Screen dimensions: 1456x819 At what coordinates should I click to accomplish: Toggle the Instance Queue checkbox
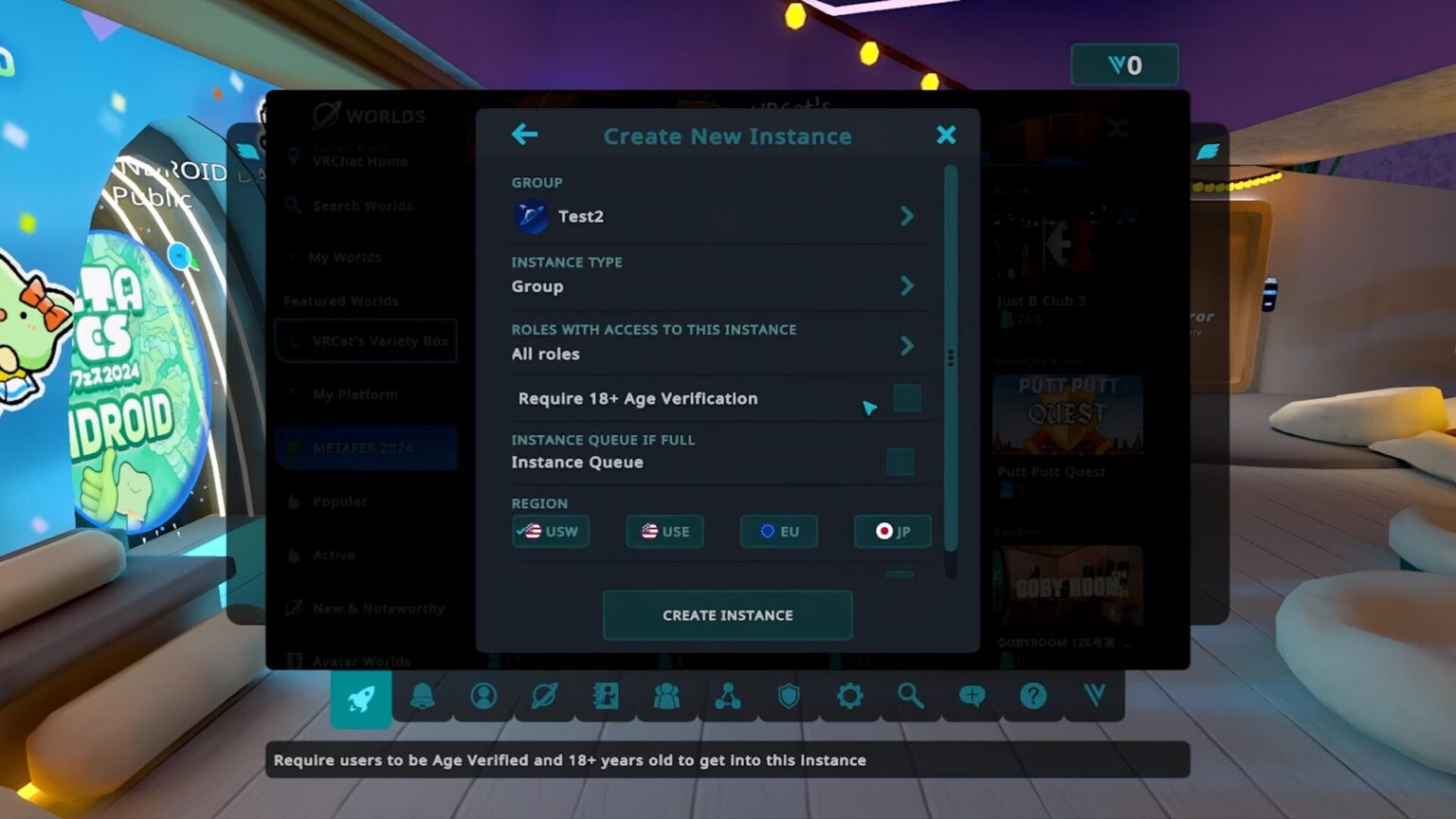(x=900, y=462)
